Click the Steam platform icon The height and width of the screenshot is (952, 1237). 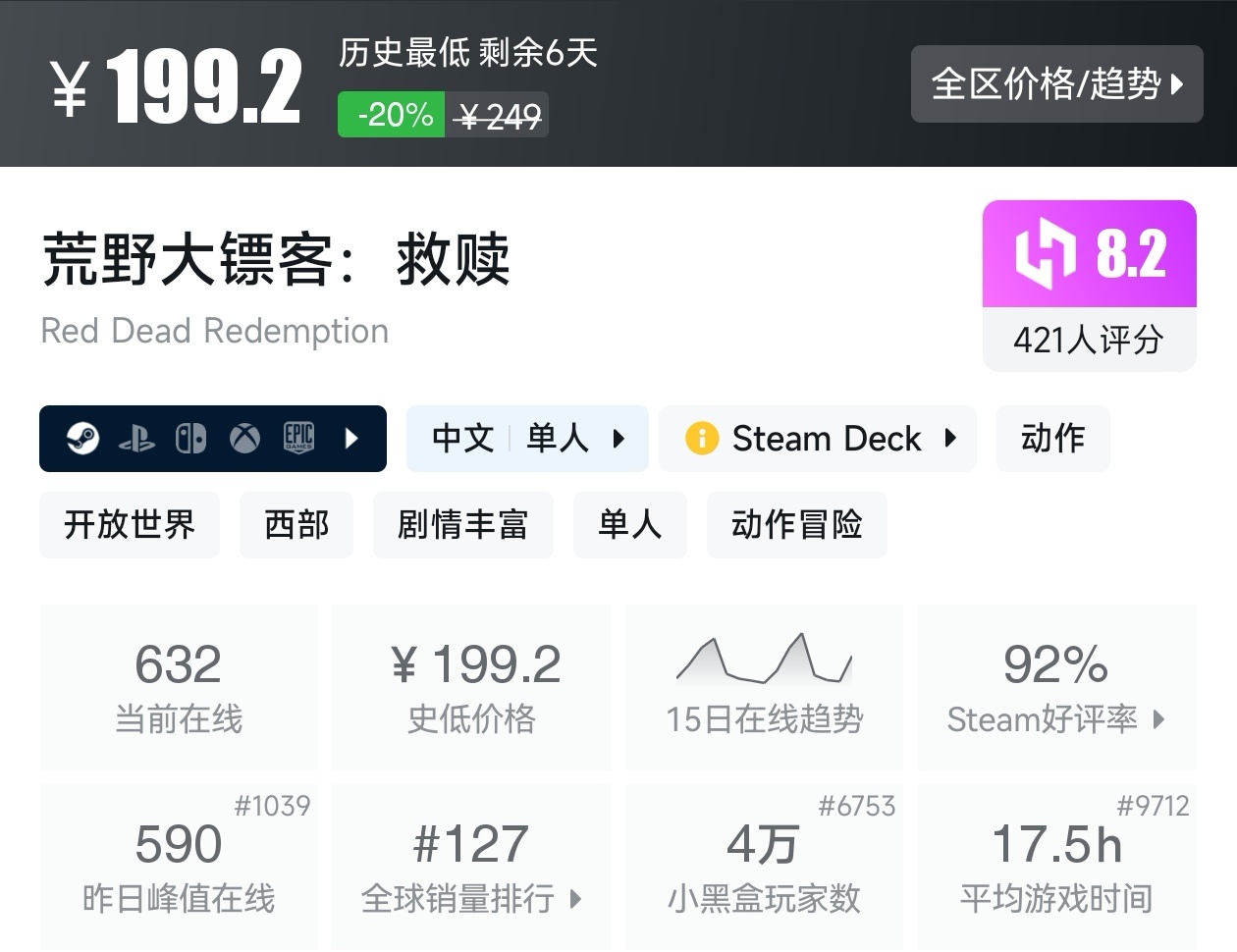point(83,439)
